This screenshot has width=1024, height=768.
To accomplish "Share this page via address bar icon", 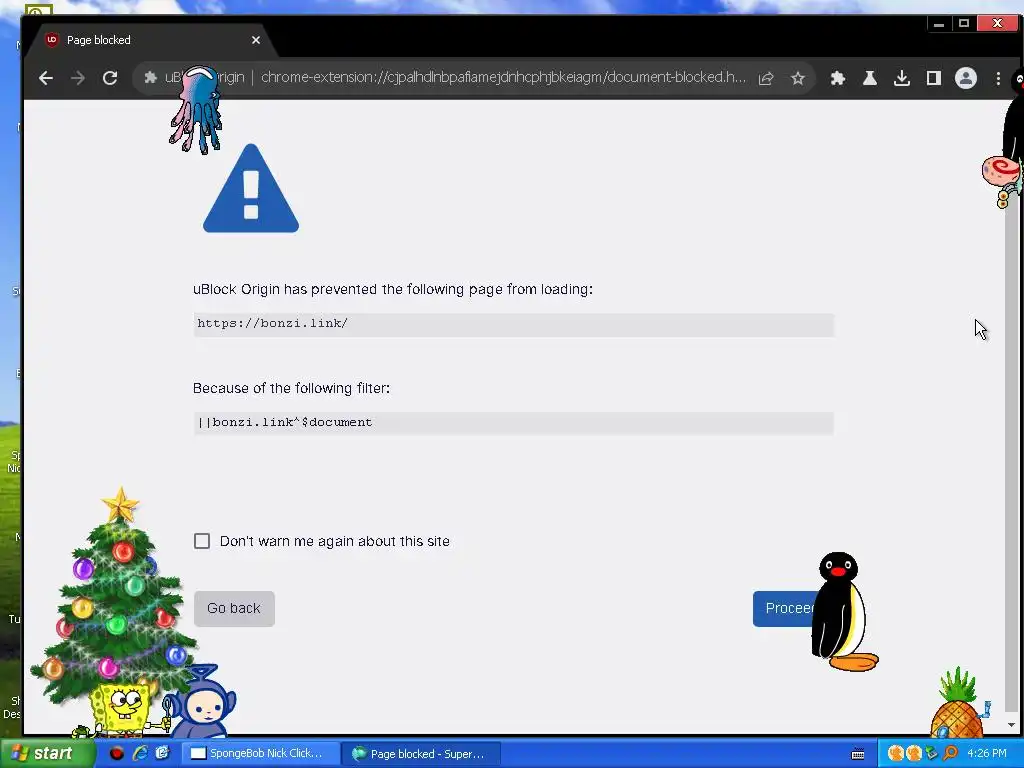I will tap(766, 78).
